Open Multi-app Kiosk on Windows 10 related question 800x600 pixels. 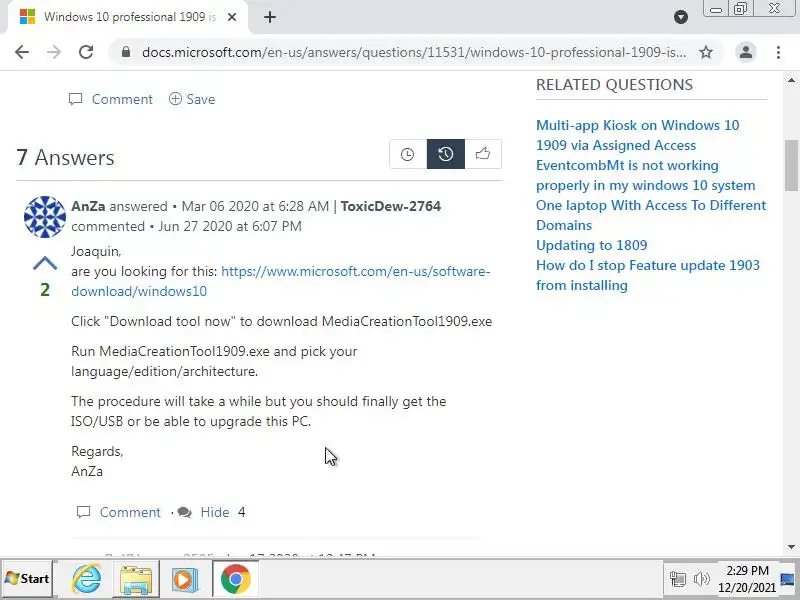coord(637,135)
